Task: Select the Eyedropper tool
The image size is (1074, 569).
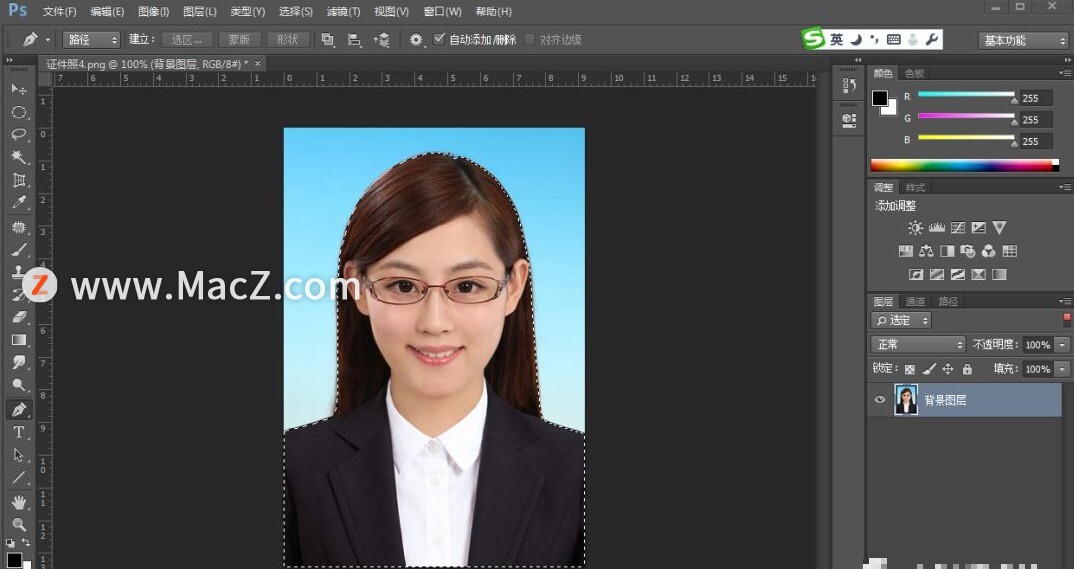Action: click(x=18, y=203)
